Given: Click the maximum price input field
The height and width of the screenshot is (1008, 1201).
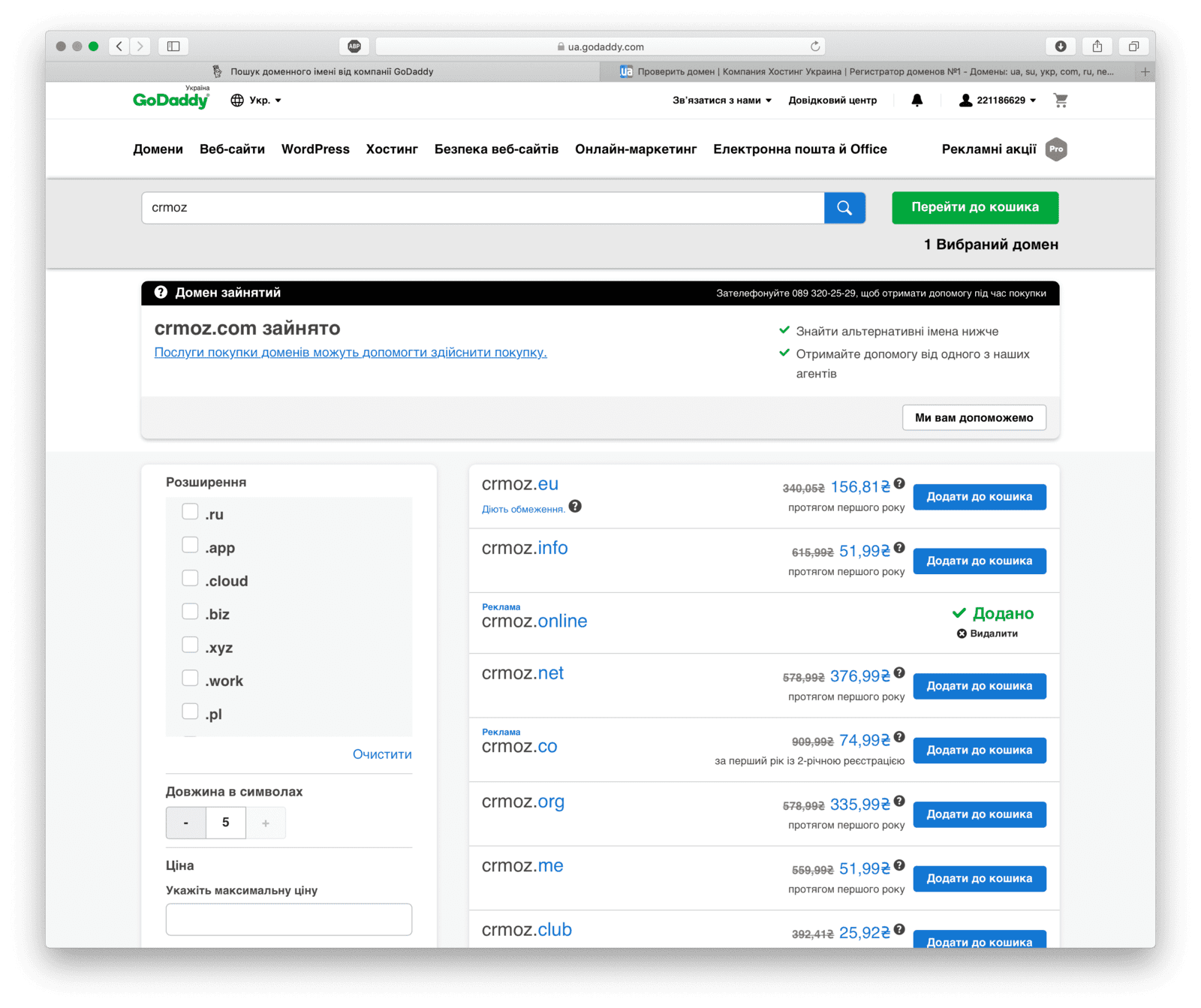Looking at the screenshot, I should (288, 919).
